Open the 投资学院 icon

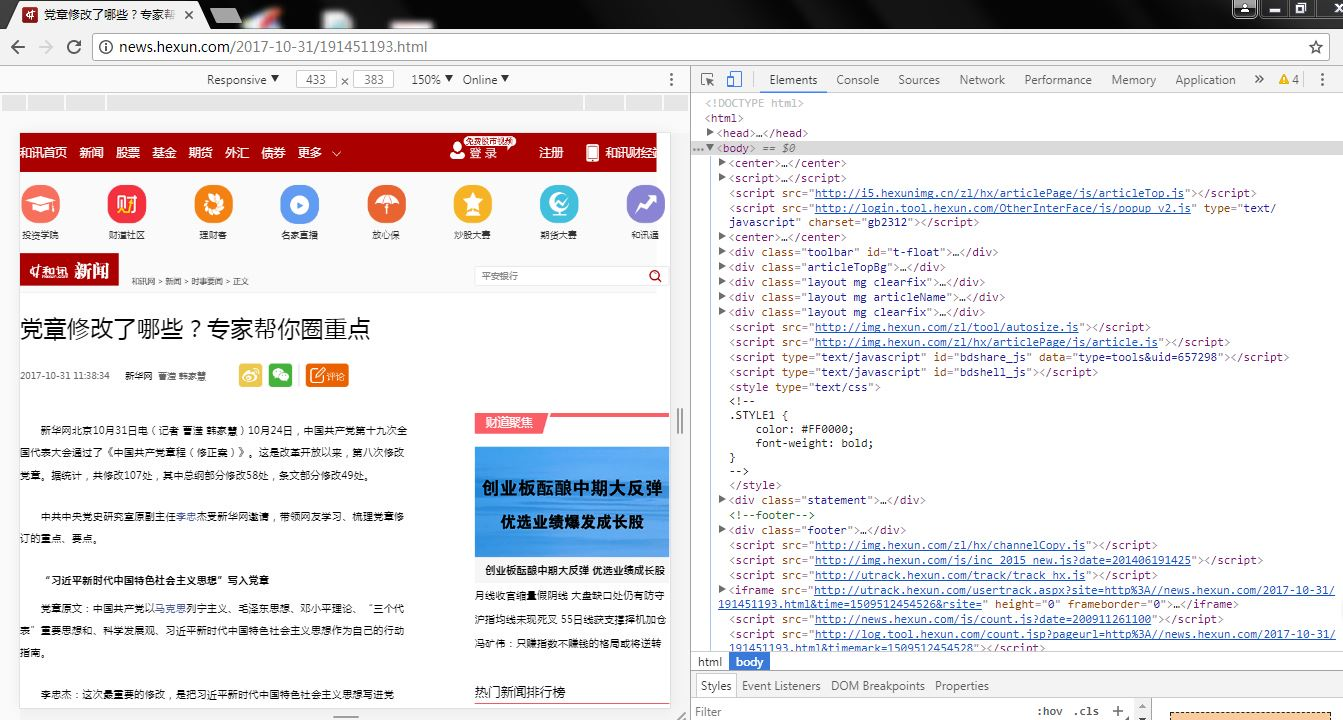[41, 204]
